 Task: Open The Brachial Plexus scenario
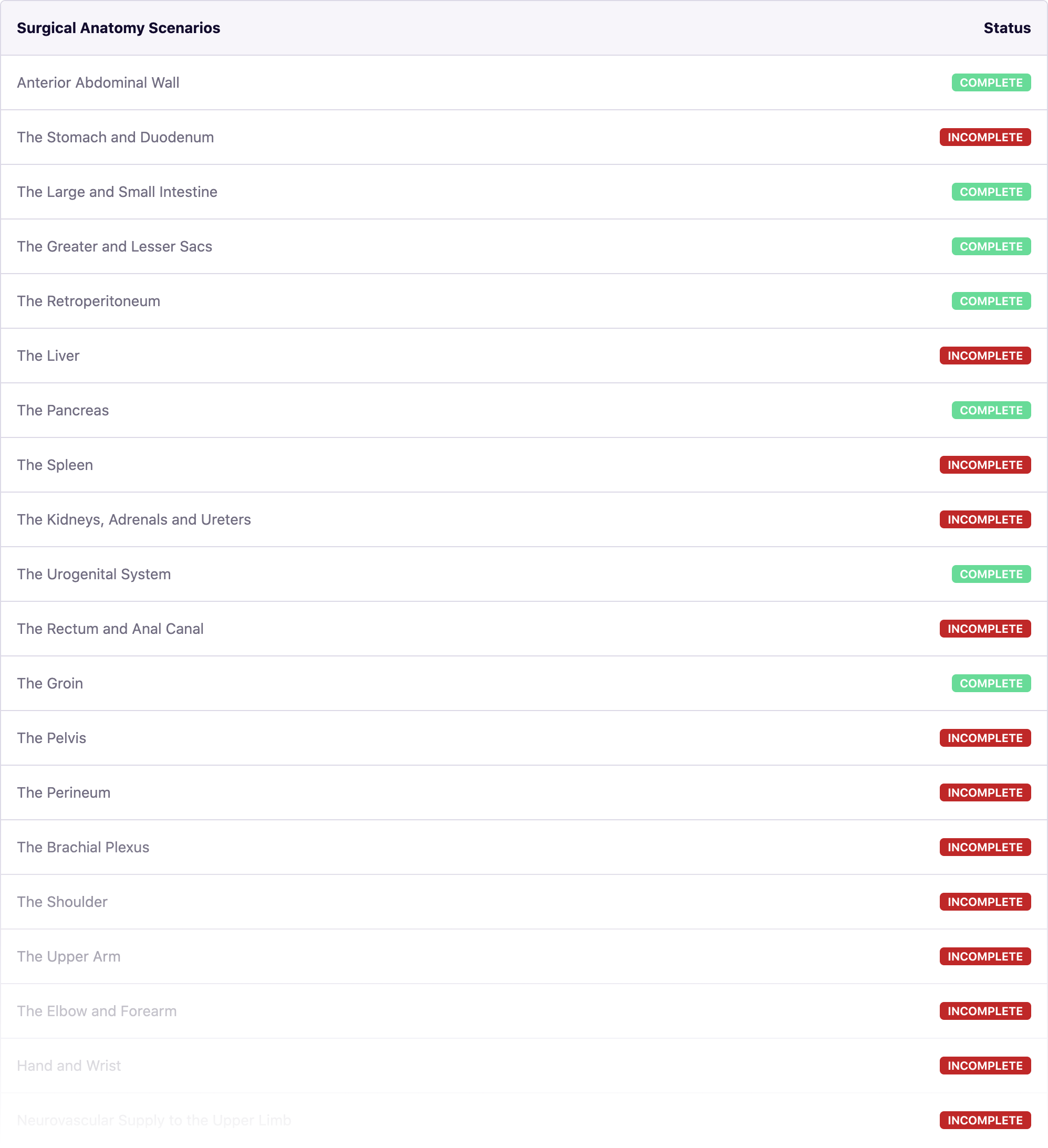[x=82, y=848]
